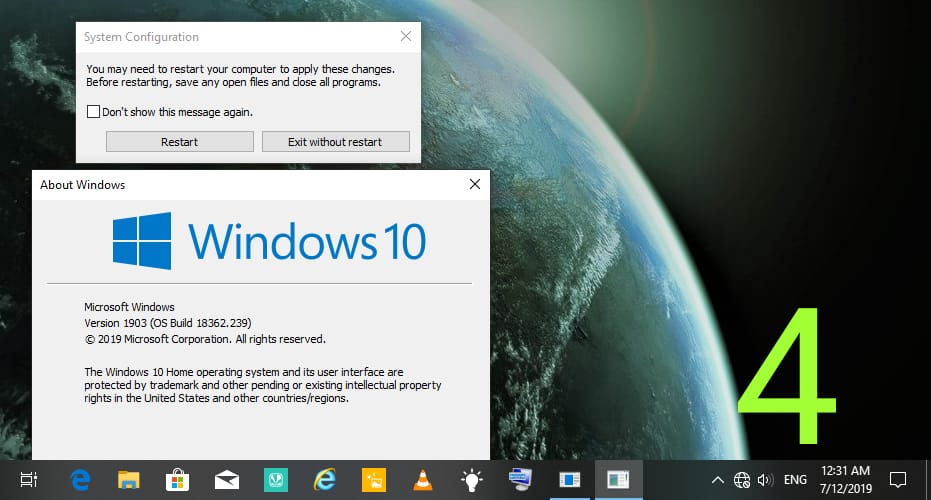Open the yellow Photos-style app taskbar icon
Viewport: 931px width, 500px height.
tap(373, 480)
